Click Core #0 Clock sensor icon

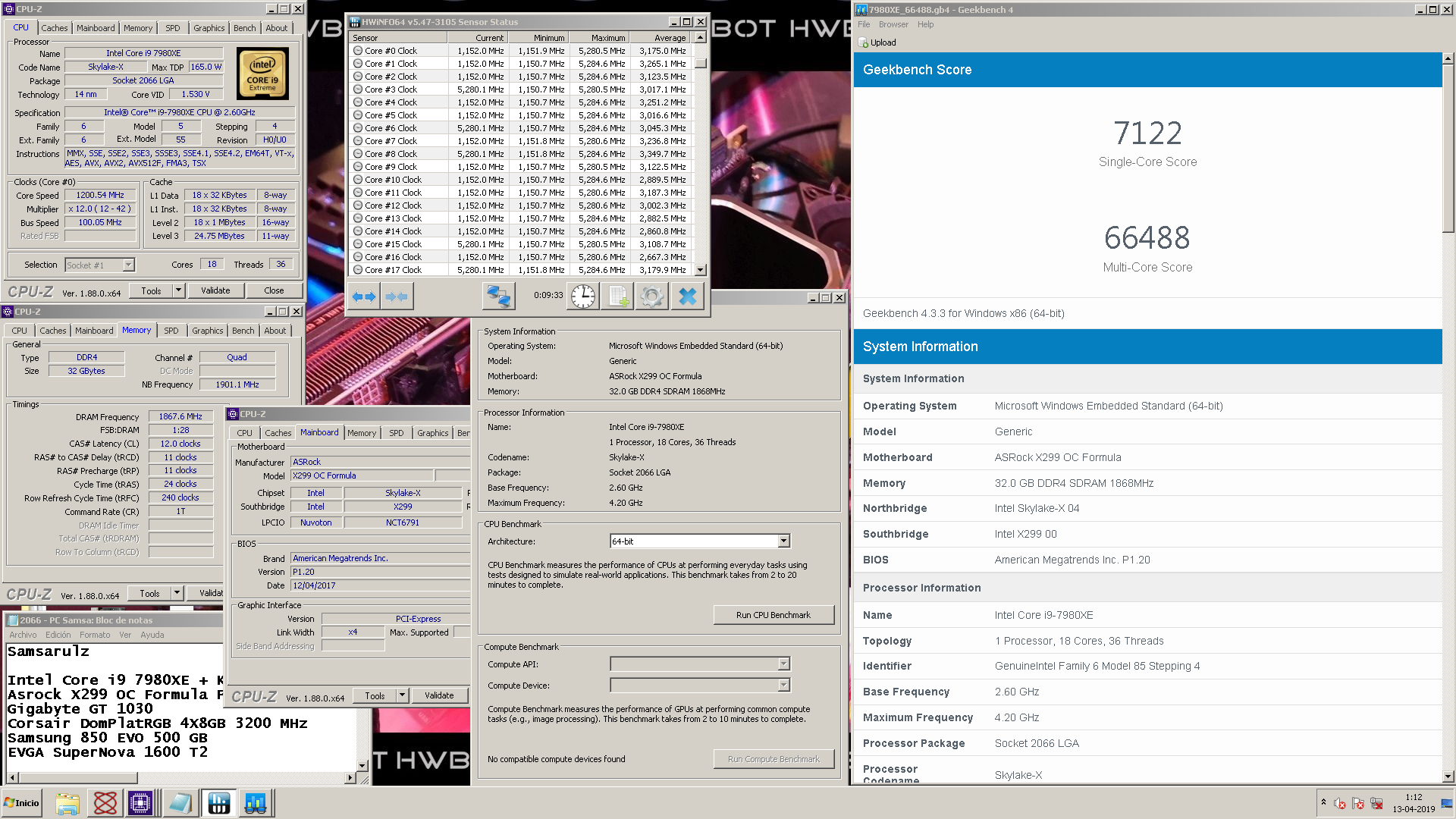tap(358, 51)
